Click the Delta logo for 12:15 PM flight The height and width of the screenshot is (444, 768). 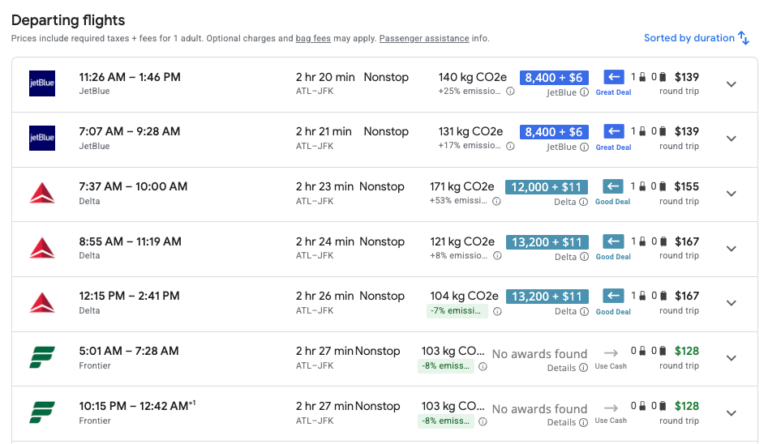(42, 302)
